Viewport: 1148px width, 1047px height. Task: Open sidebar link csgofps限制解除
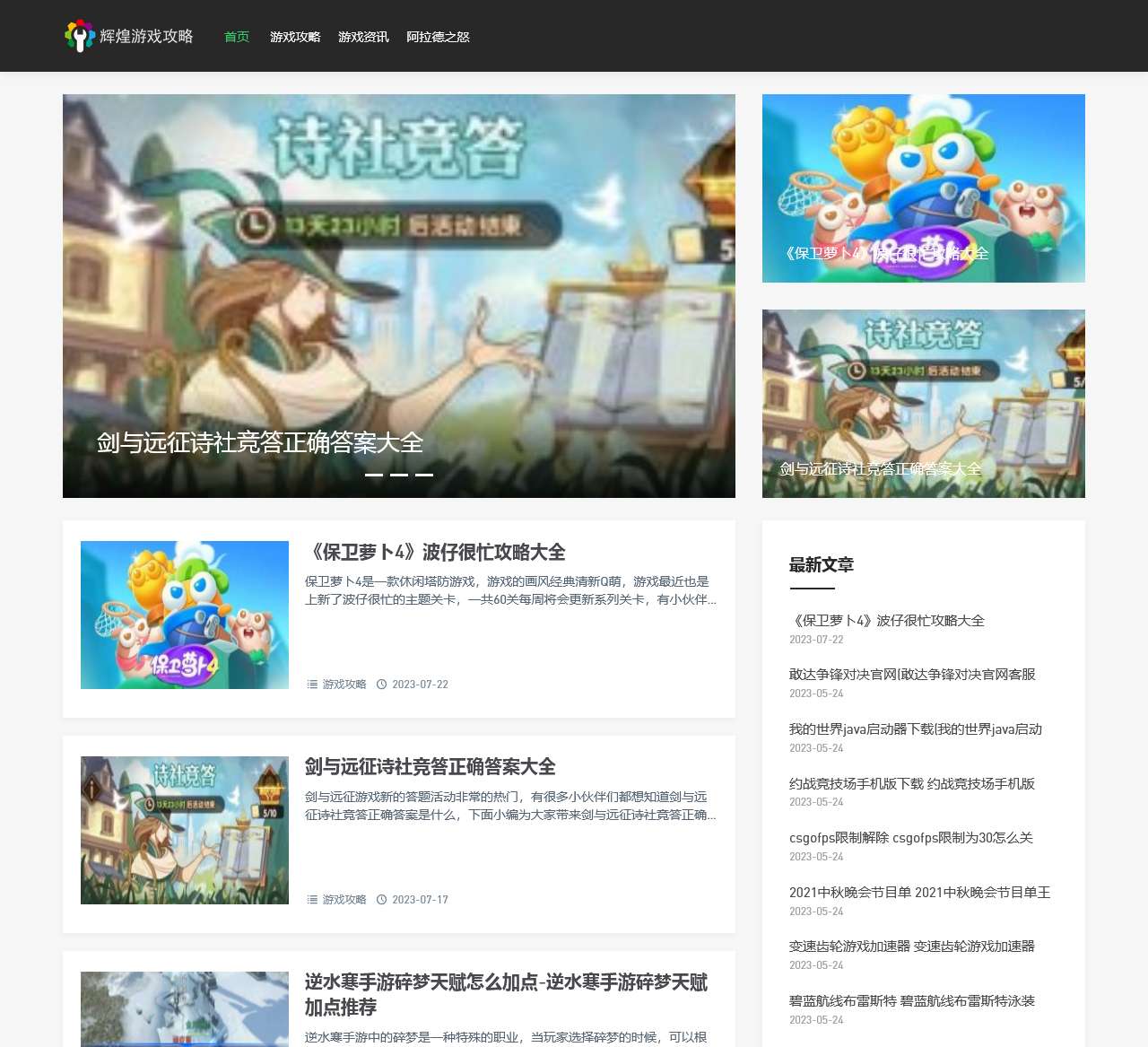click(910, 838)
